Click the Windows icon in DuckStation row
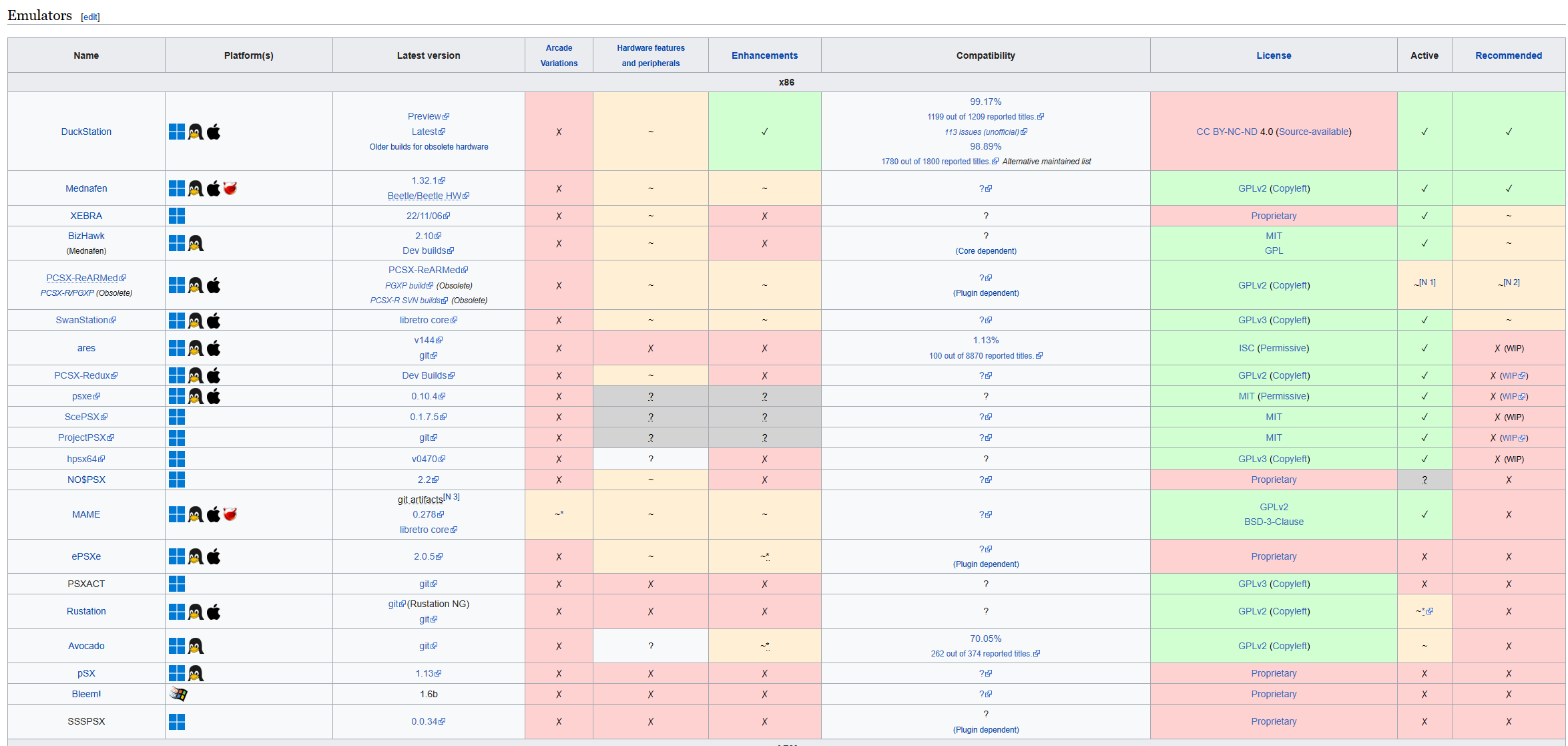1568x746 pixels. (x=177, y=132)
